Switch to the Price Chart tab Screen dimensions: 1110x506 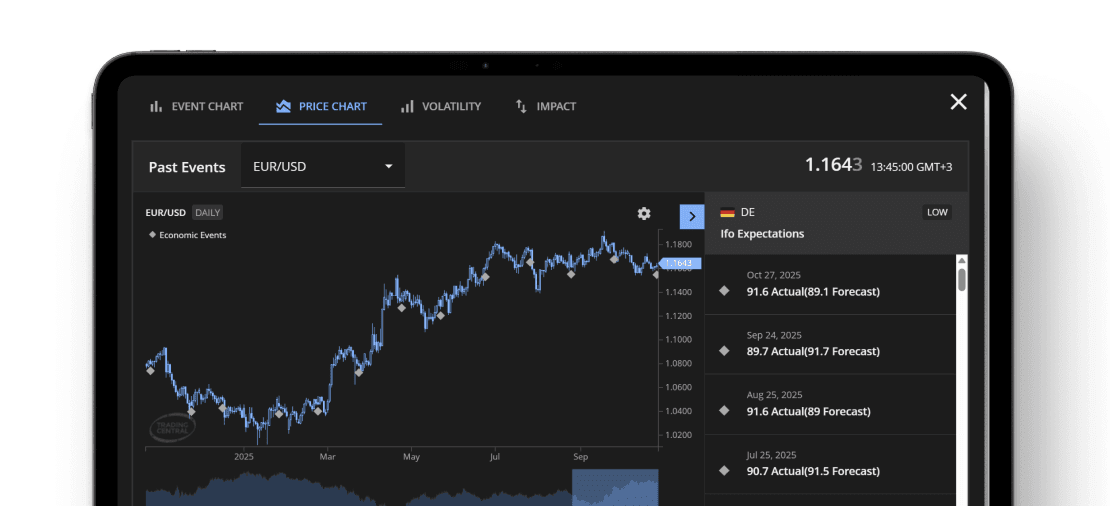[321, 106]
